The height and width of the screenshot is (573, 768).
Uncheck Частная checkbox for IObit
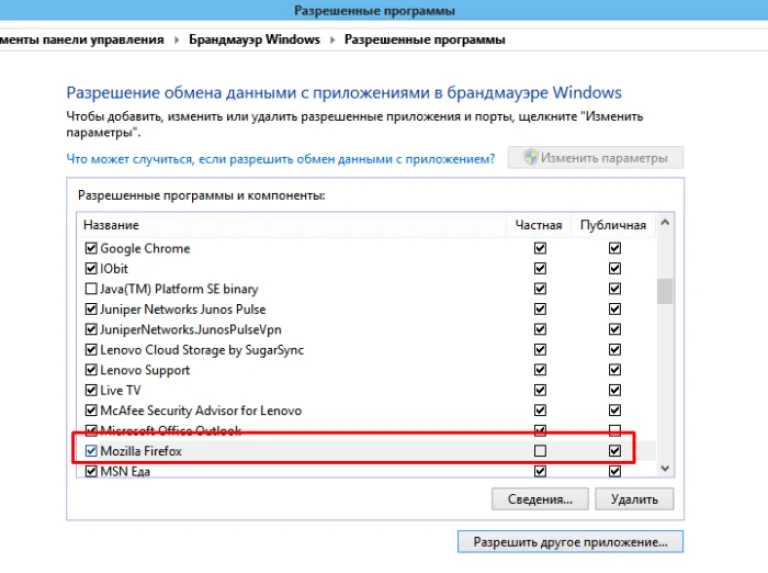[540, 268]
